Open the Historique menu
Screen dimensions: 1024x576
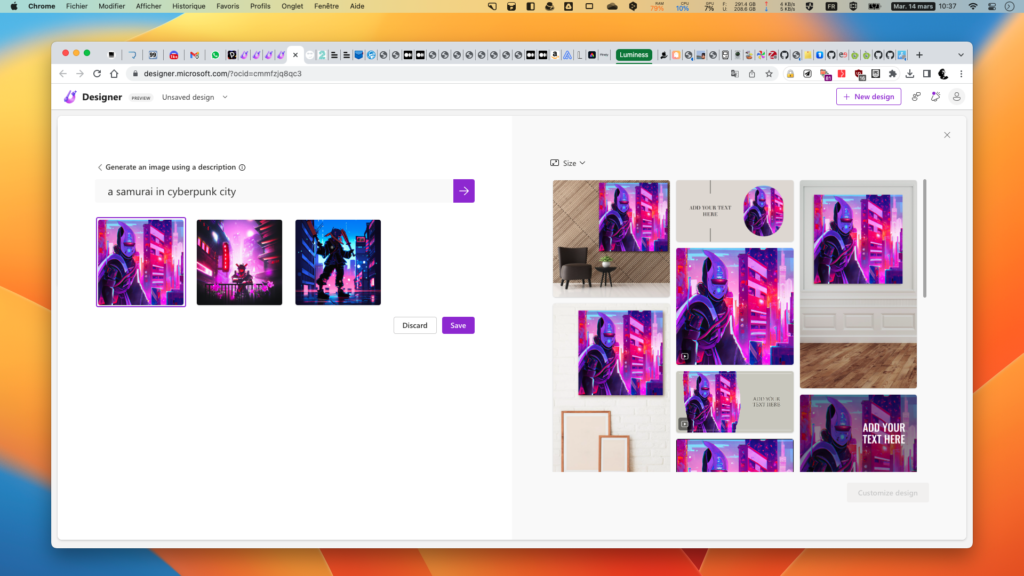tap(188, 6)
